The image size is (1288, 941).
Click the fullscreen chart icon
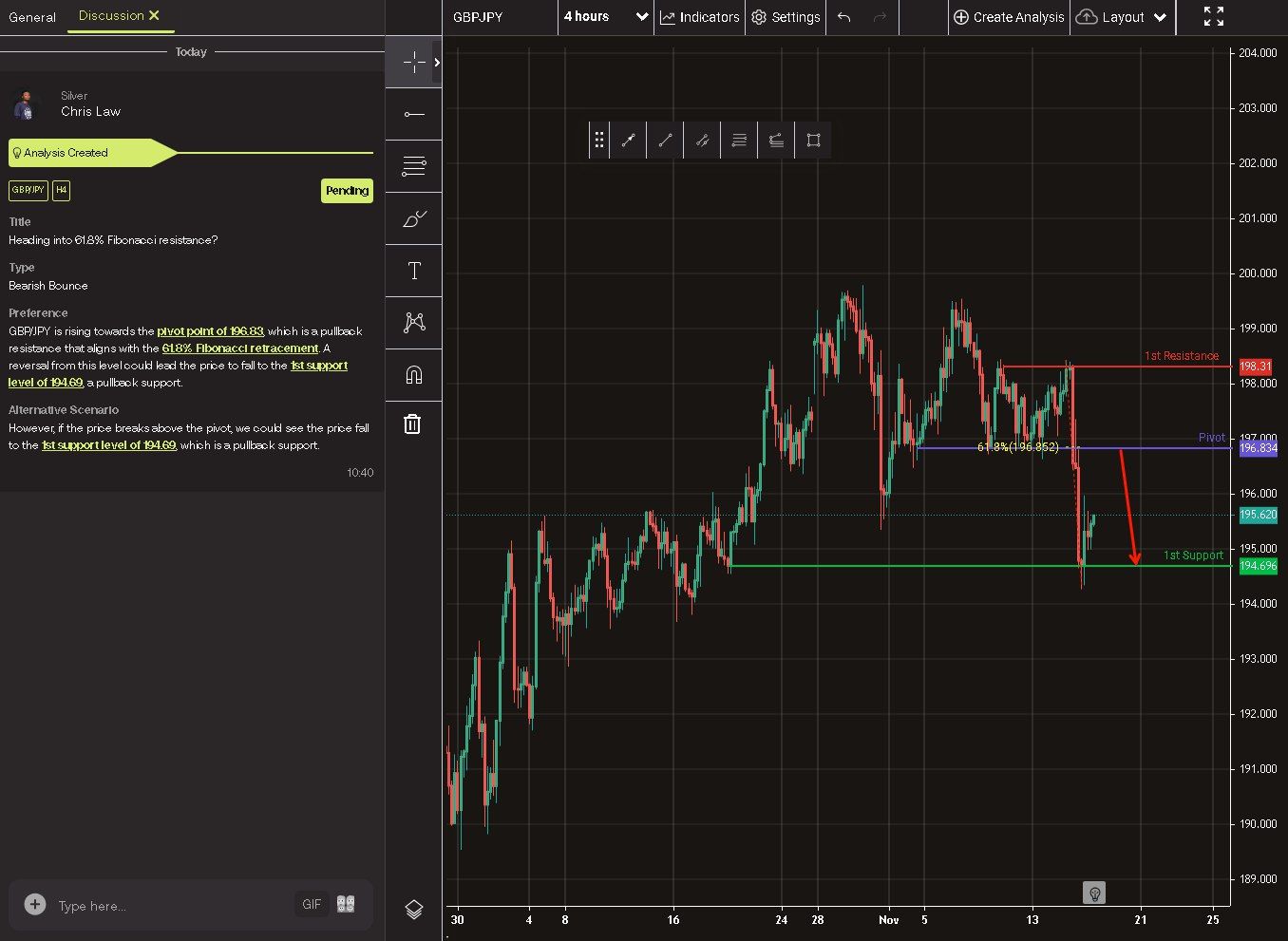coord(1213,17)
